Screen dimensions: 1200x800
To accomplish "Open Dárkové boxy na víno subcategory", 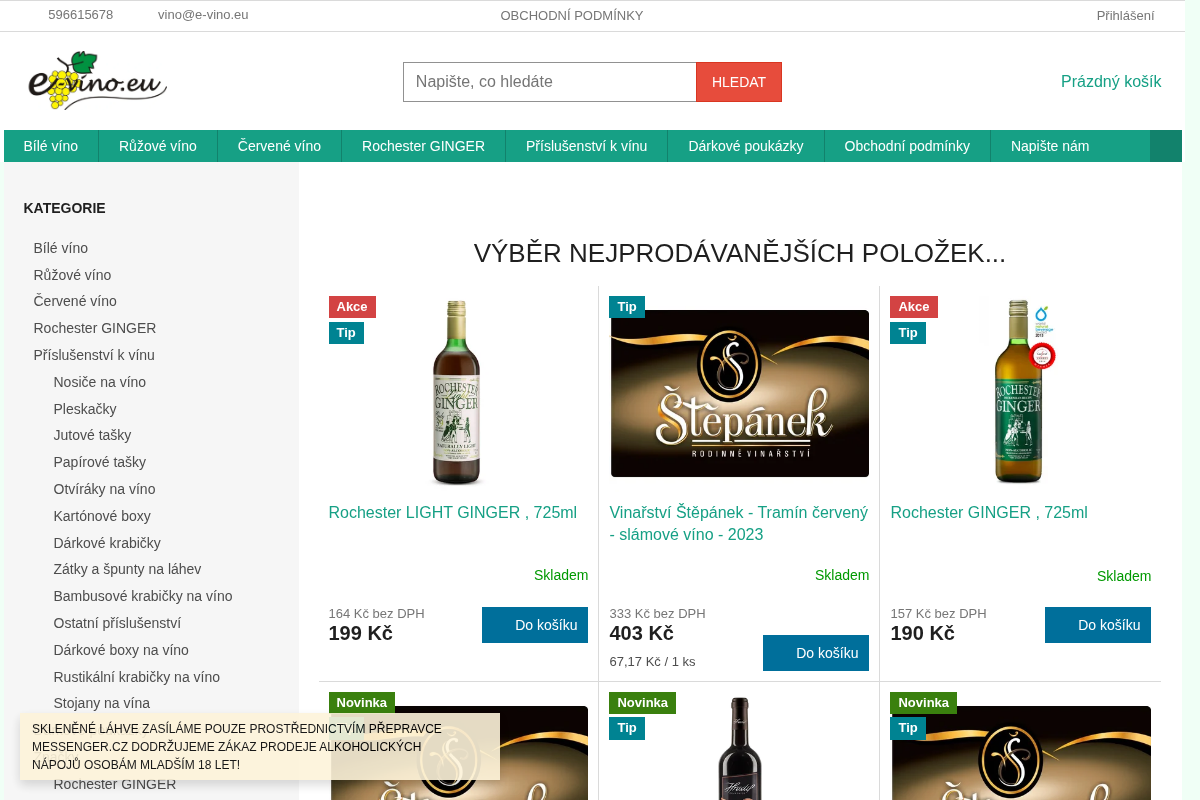I will [x=121, y=650].
